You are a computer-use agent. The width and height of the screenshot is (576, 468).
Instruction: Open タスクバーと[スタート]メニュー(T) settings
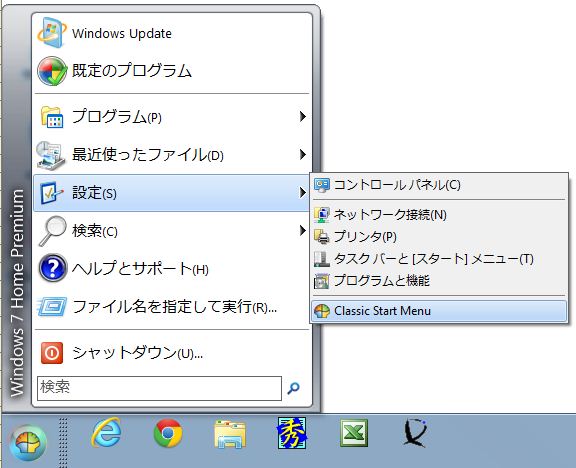[439, 259]
